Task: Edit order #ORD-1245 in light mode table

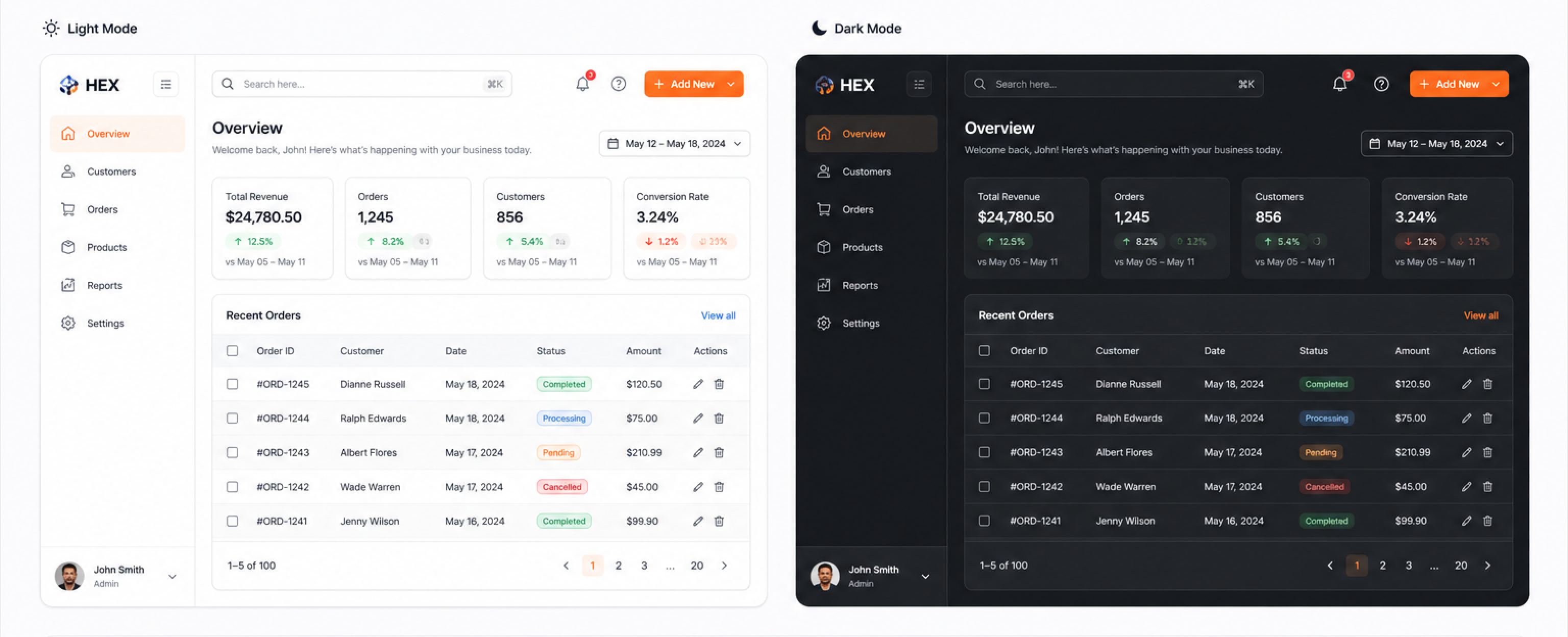Action: (698, 384)
